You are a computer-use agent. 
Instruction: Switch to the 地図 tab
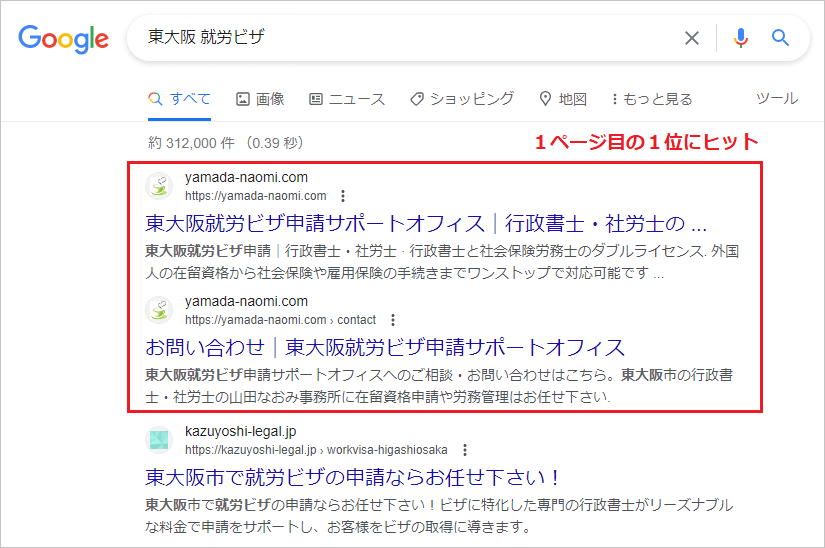point(563,99)
